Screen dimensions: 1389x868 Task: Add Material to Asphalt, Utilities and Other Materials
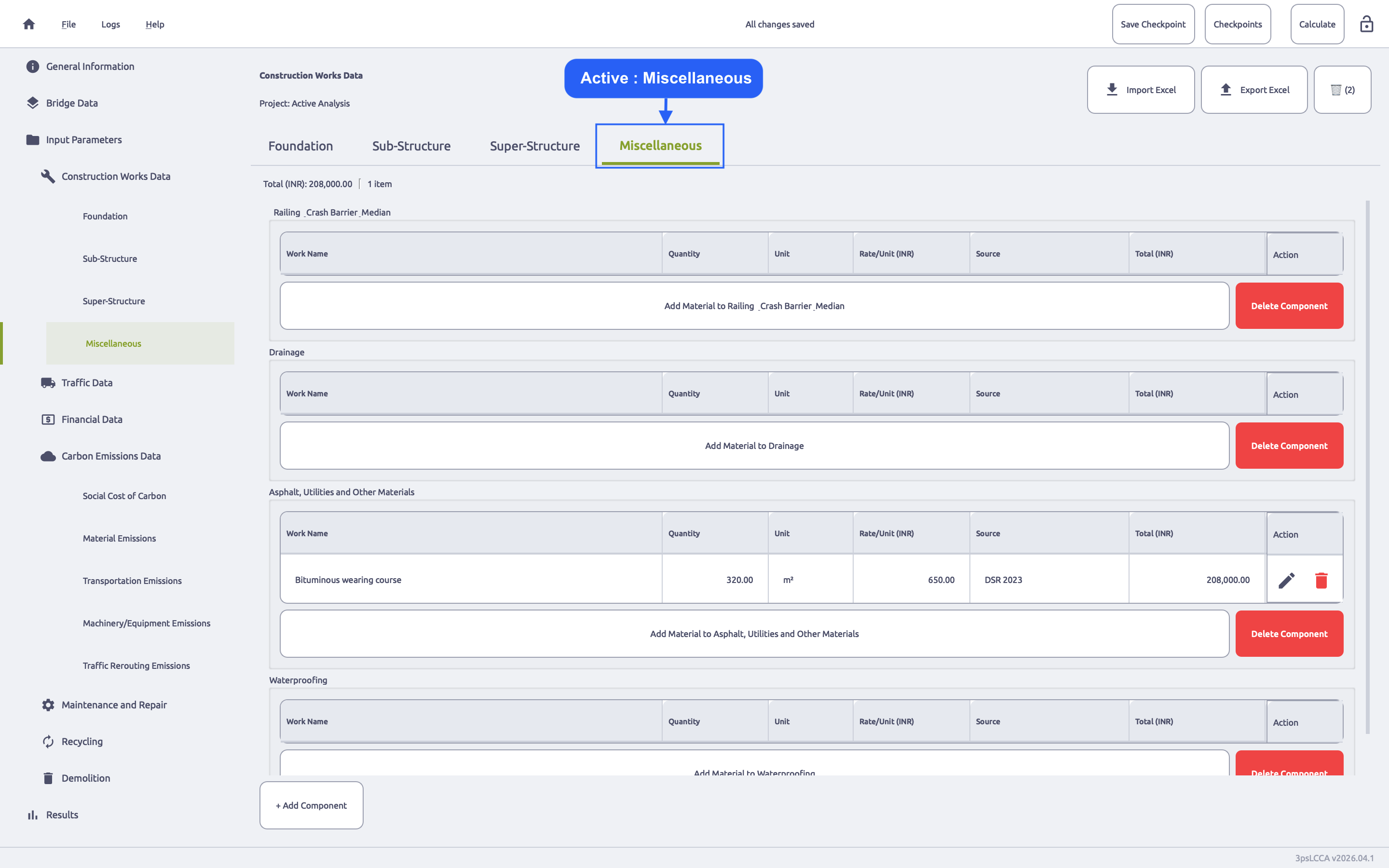(754, 634)
